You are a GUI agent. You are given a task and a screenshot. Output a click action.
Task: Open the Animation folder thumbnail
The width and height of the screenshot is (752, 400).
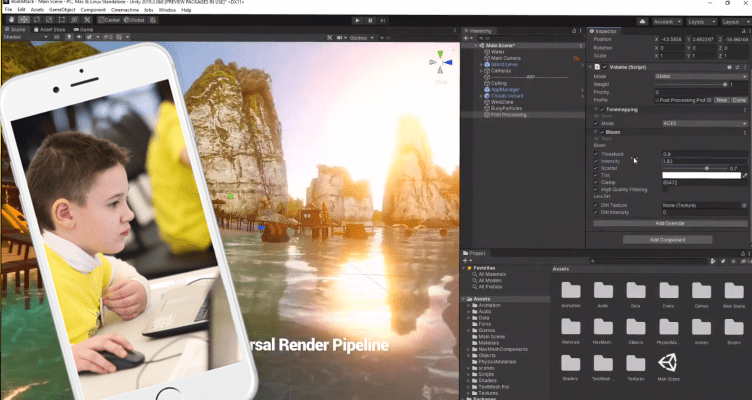[571, 290]
